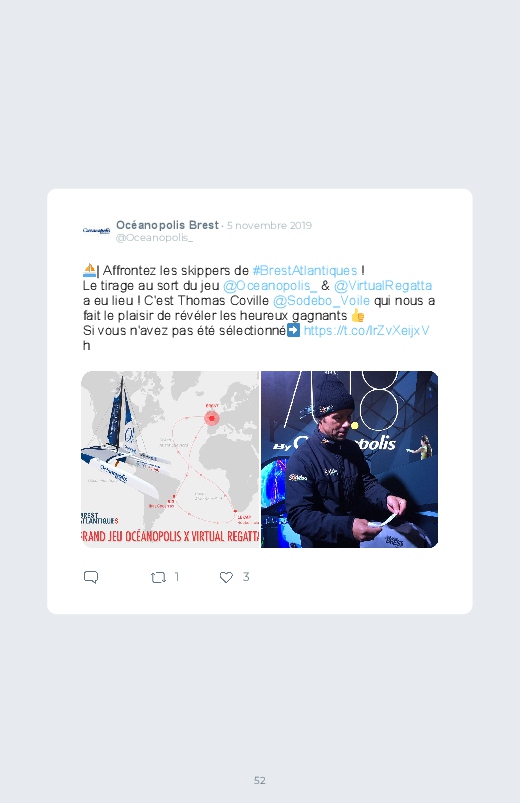
Task: Open the @Oceanopolis_ mention in tweet text
Action: (x=270, y=285)
